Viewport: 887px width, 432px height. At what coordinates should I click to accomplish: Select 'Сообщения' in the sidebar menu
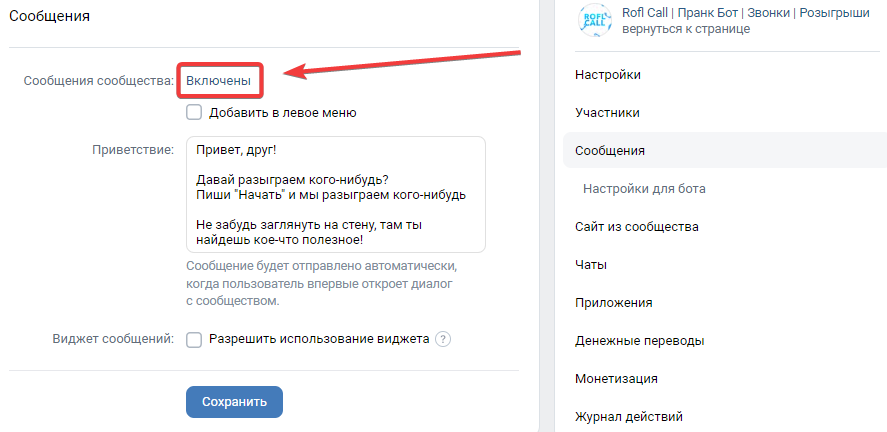tap(610, 151)
